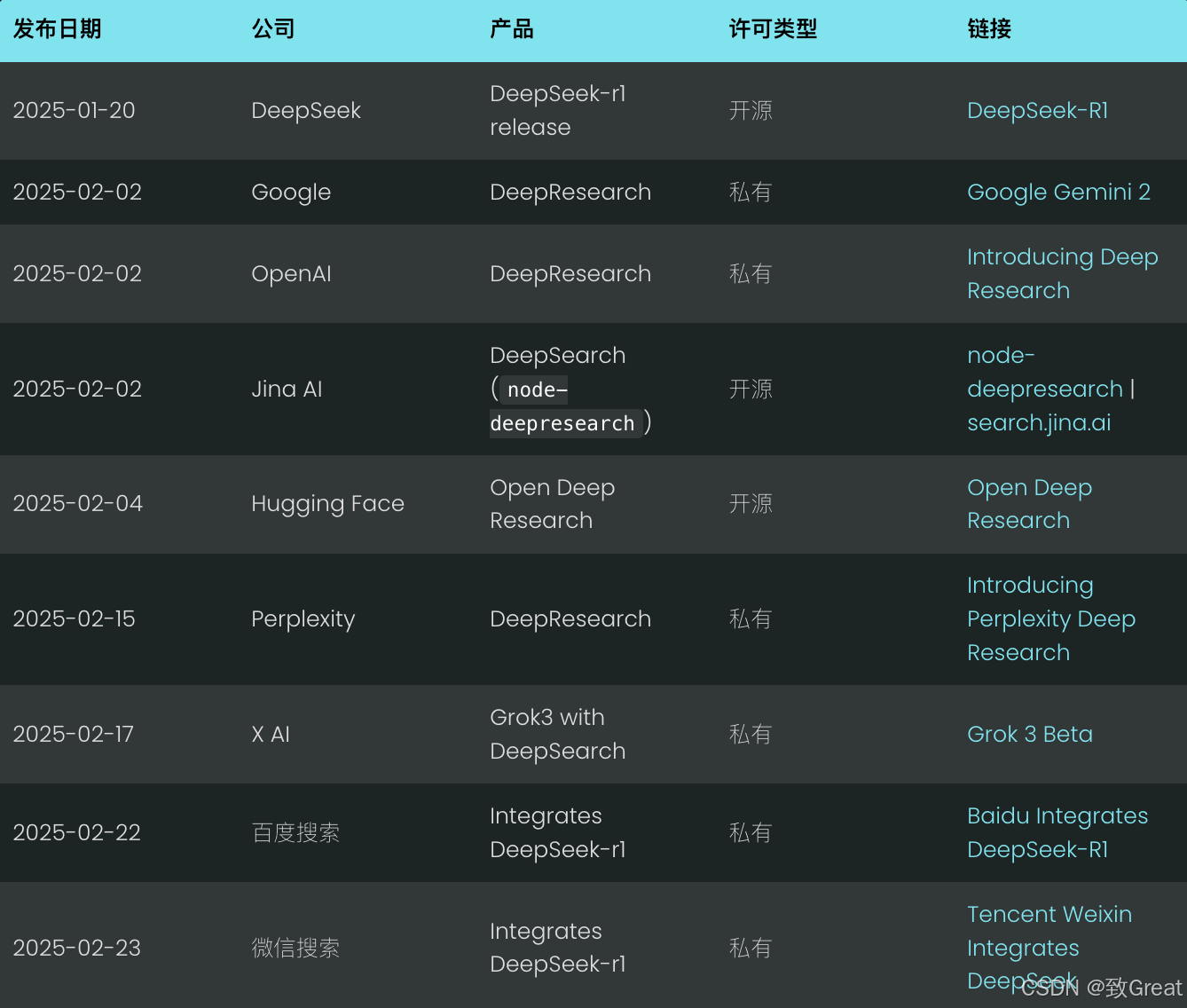The image size is (1187, 1008).
Task: Click the 私有 license cell in the Perplexity row
Action: click(751, 619)
